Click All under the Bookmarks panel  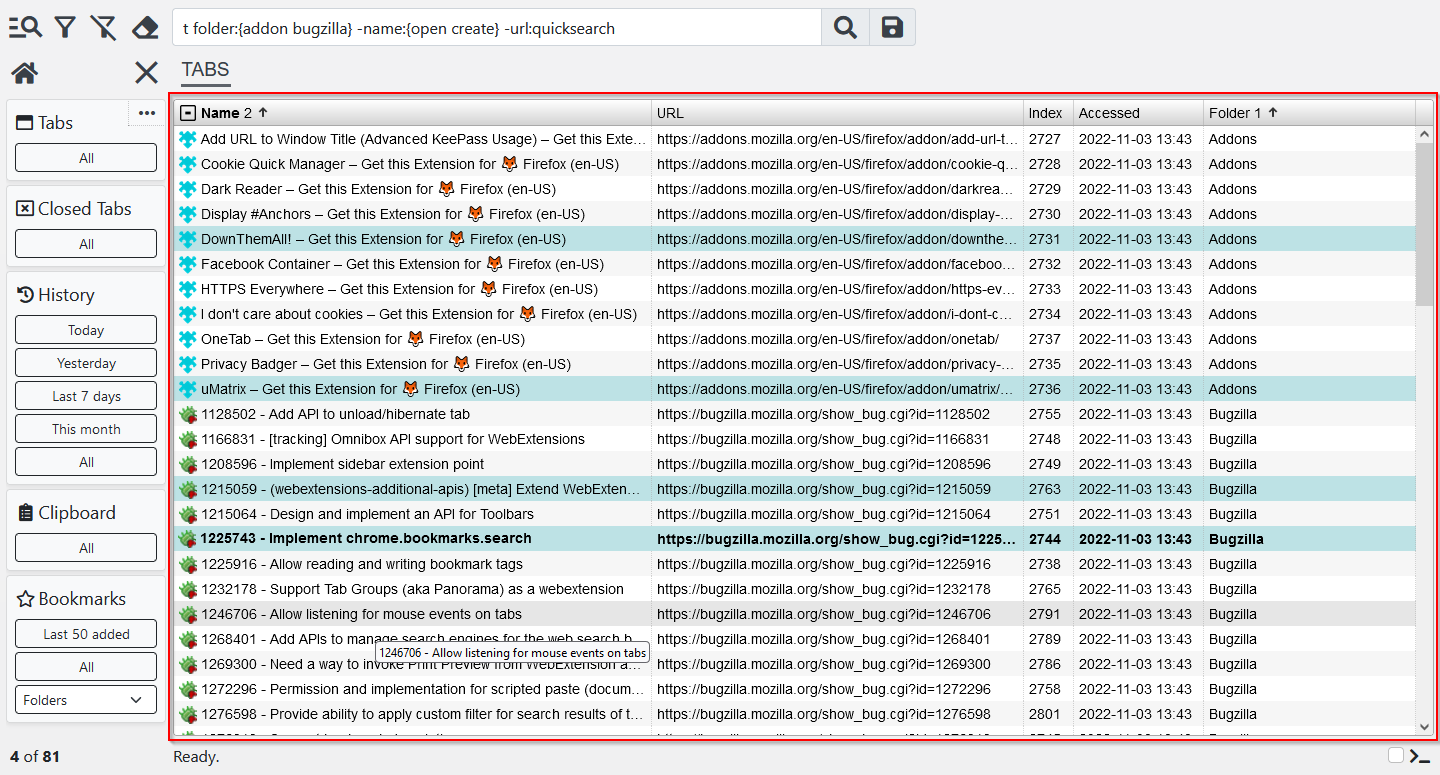point(86,667)
